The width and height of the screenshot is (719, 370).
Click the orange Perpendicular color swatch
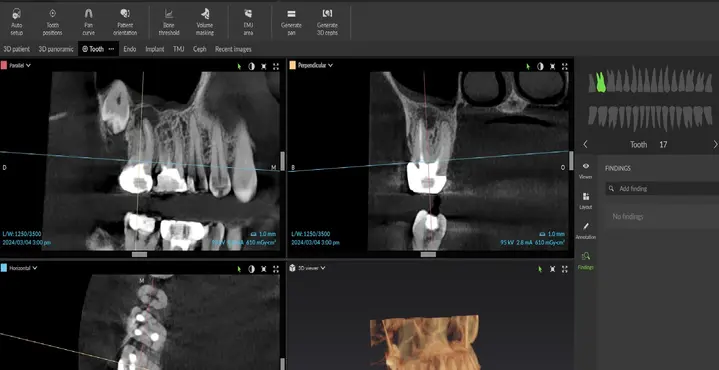tap(293, 66)
